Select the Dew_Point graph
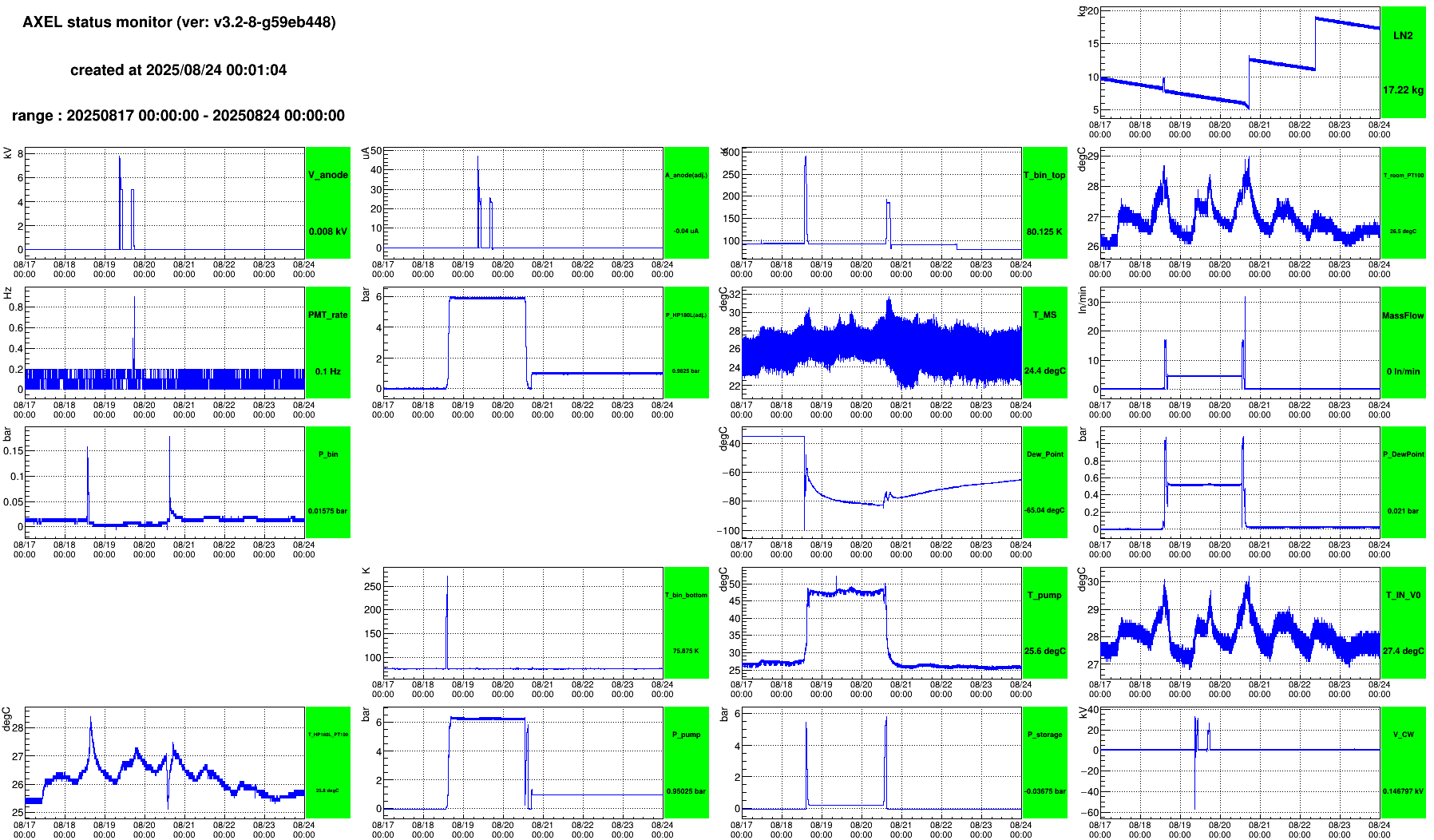The image size is (1434, 840). [881, 482]
